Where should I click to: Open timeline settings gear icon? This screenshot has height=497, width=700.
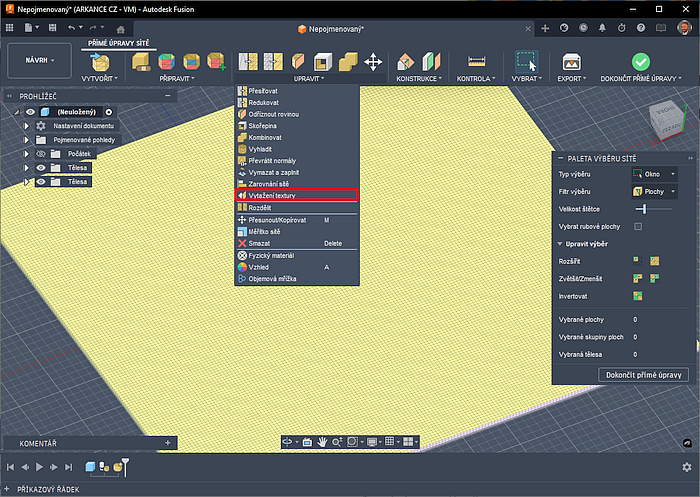click(686, 466)
